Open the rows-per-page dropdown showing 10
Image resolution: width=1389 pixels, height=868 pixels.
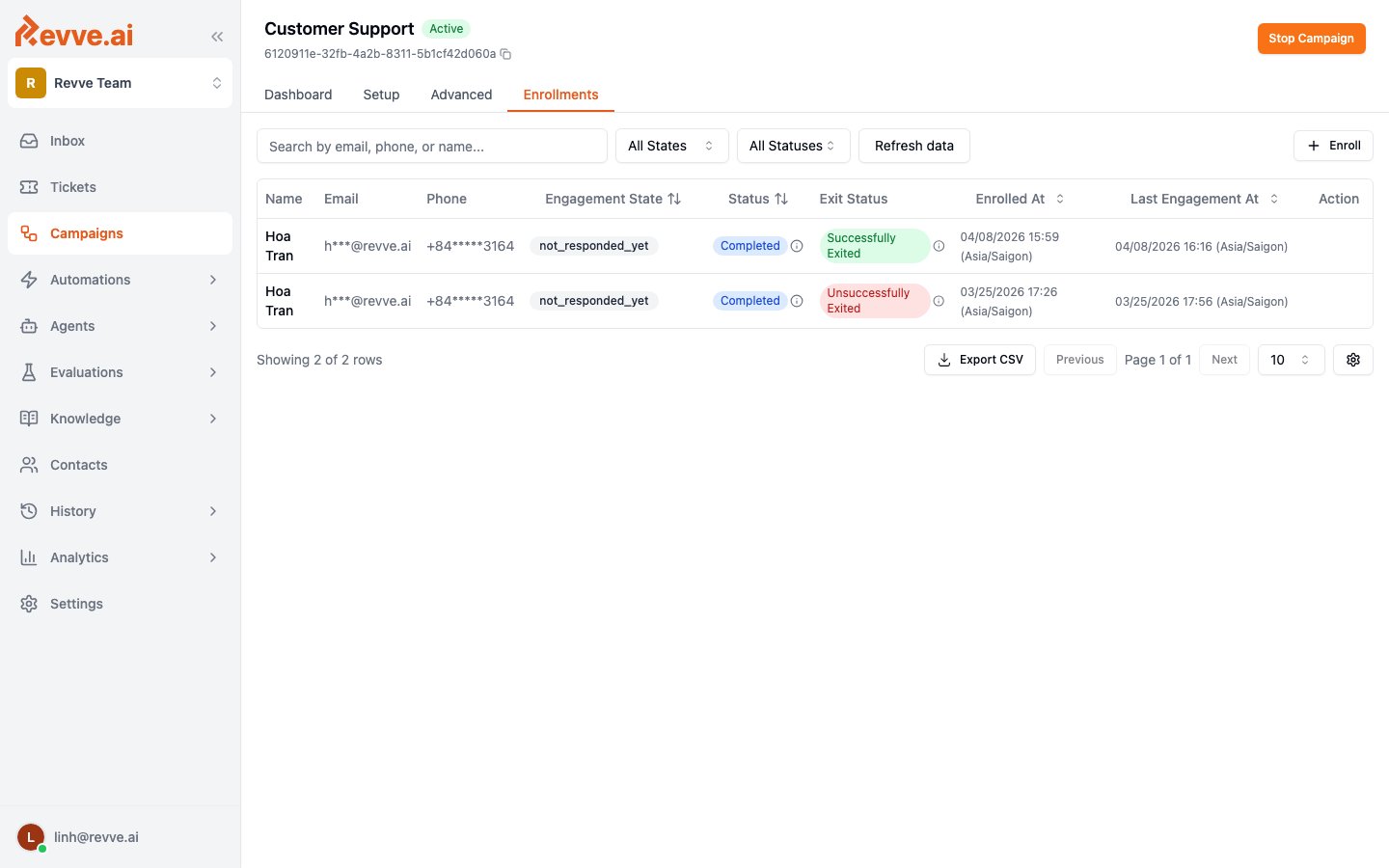tap(1291, 360)
